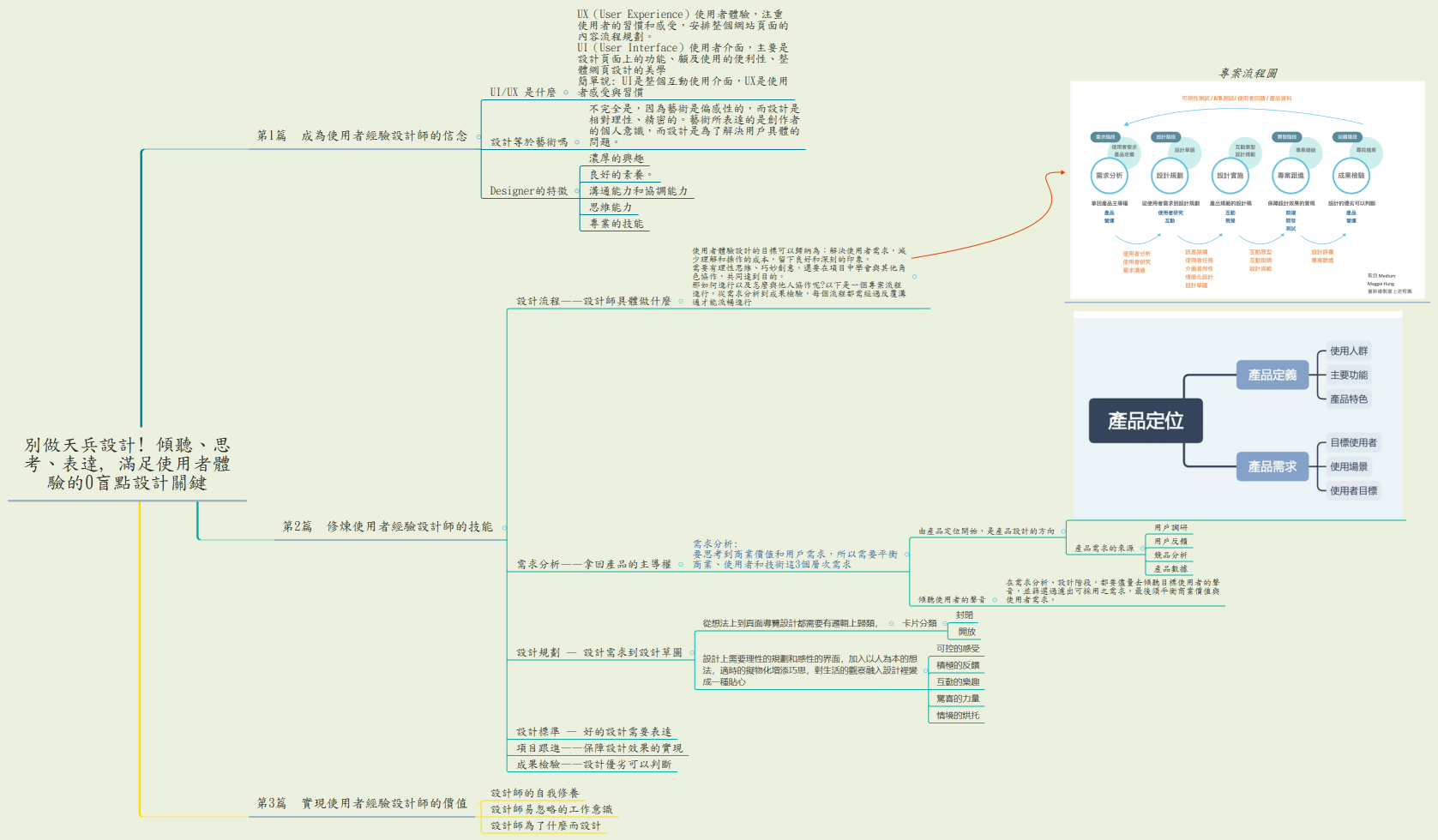The width and height of the screenshot is (1438, 840).
Task: Select the '設計標準 — 好的設計需要表達' node
Action: coord(593,731)
